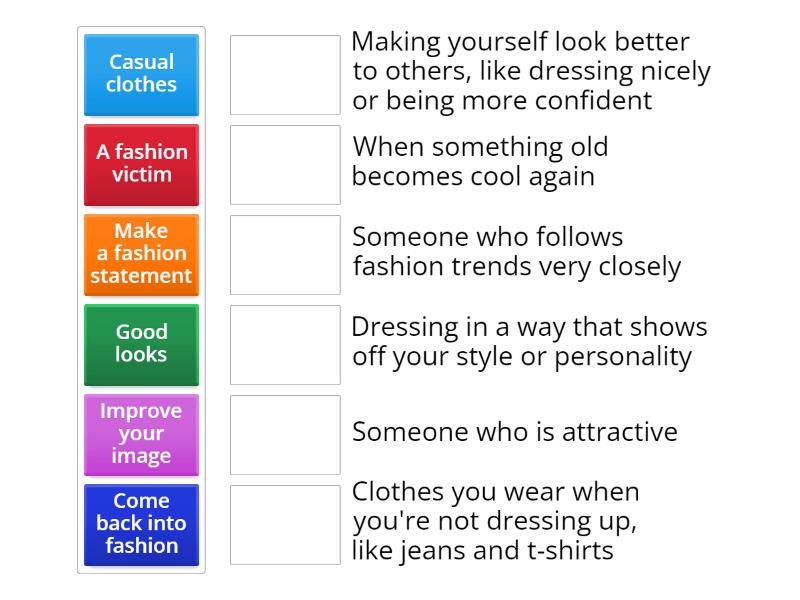Viewport: 800px width, 600px height.
Task: Click the red-colored term tile
Action: (141, 164)
